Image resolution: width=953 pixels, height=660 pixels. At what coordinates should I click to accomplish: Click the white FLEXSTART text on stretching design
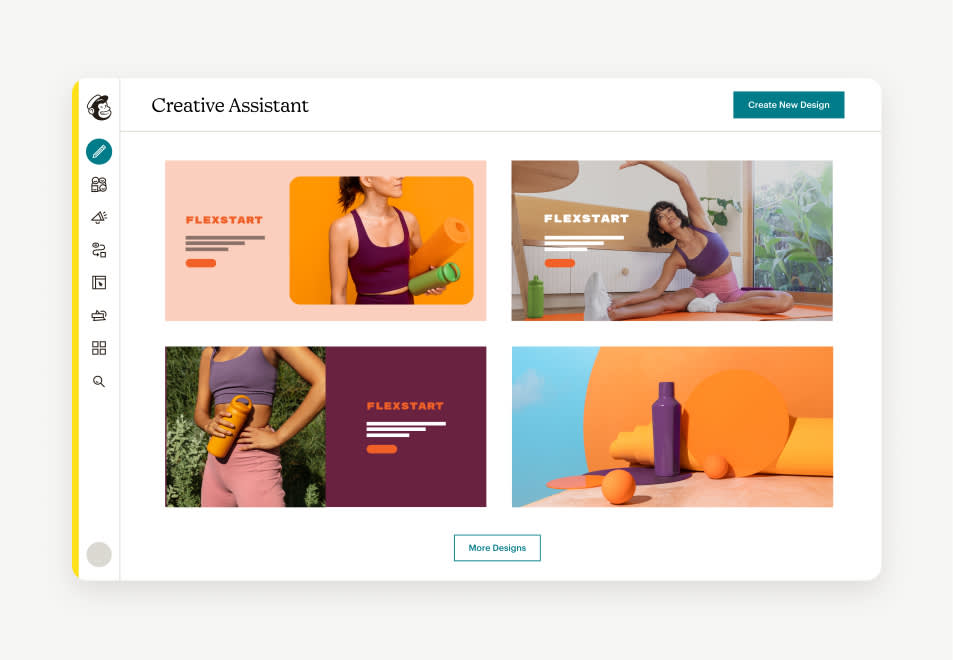(x=587, y=219)
